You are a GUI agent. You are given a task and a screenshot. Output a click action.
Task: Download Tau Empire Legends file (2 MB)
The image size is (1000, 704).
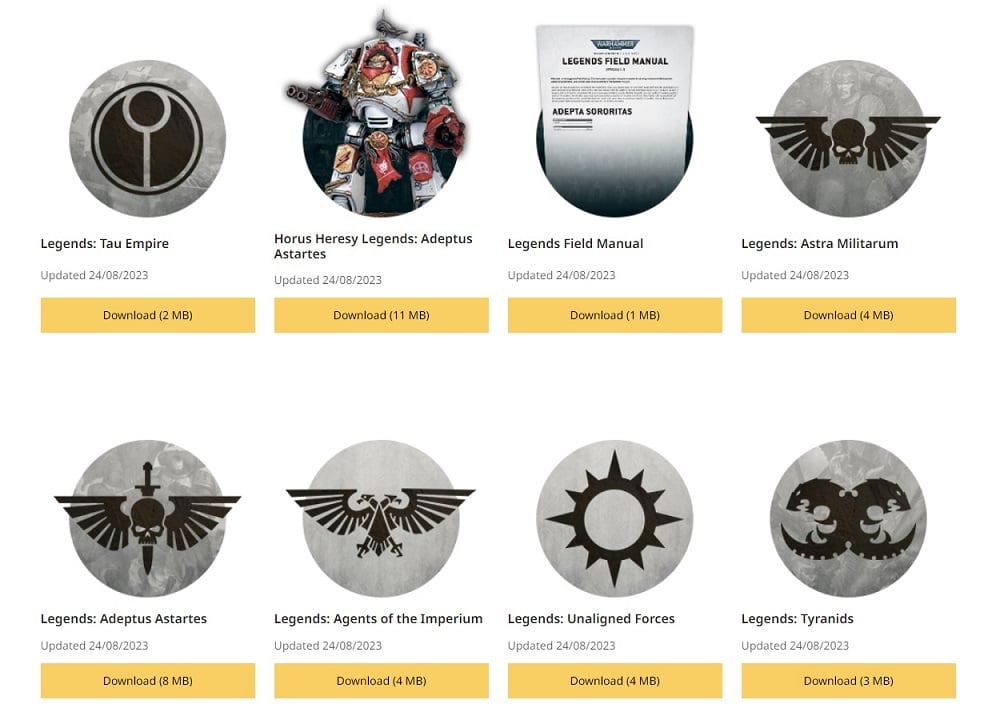tap(148, 315)
